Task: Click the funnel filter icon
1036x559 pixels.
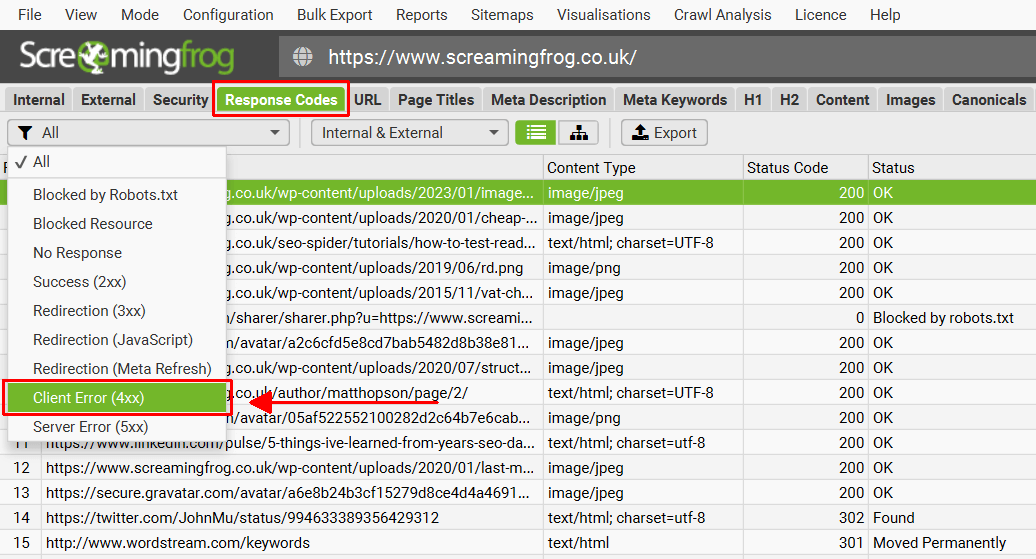Action: point(25,133)
